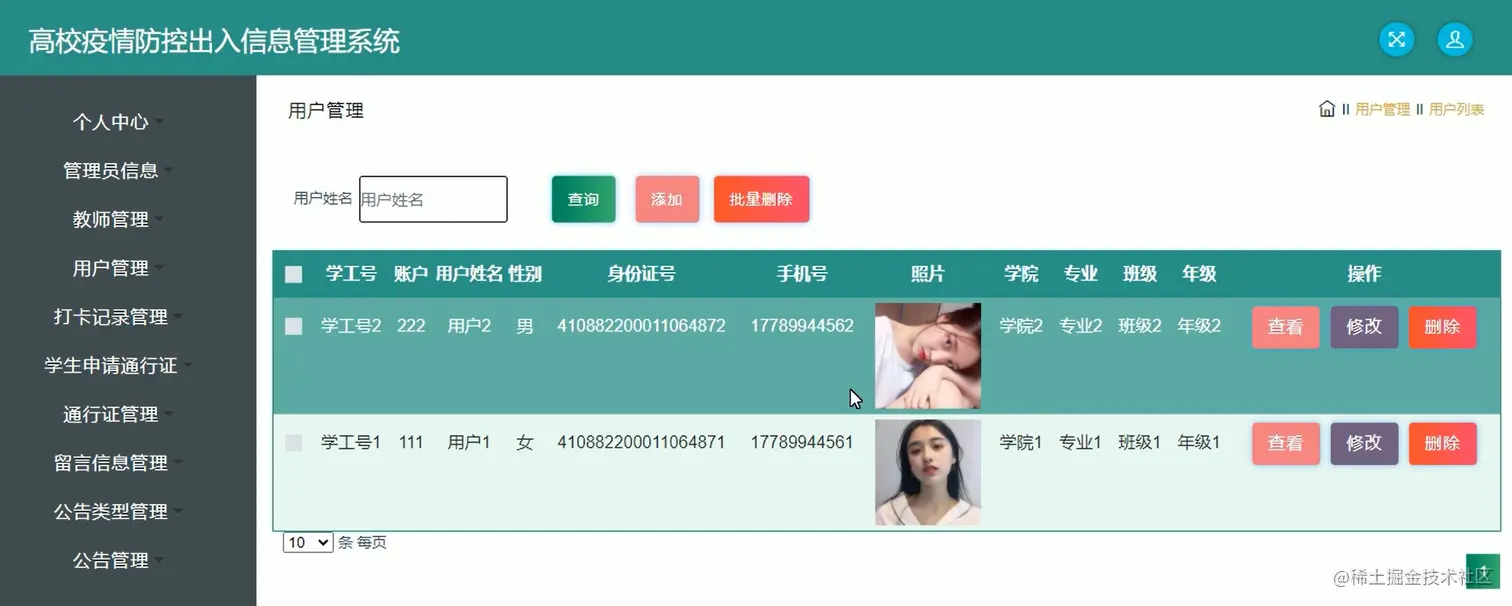Open the 用户管理 sidebar menu item

point(110,268)
